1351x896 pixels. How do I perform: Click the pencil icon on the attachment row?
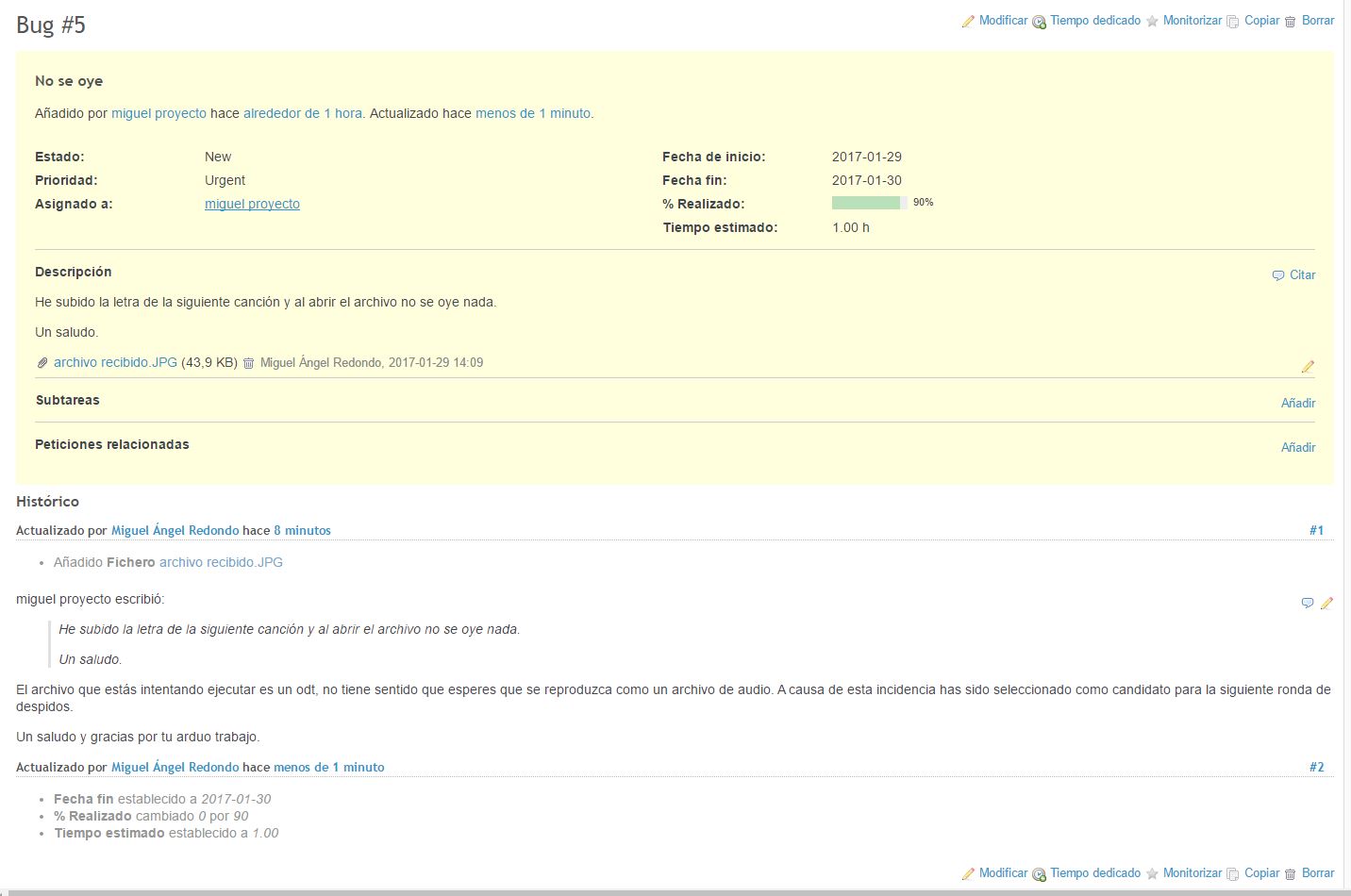(1308, 366)
